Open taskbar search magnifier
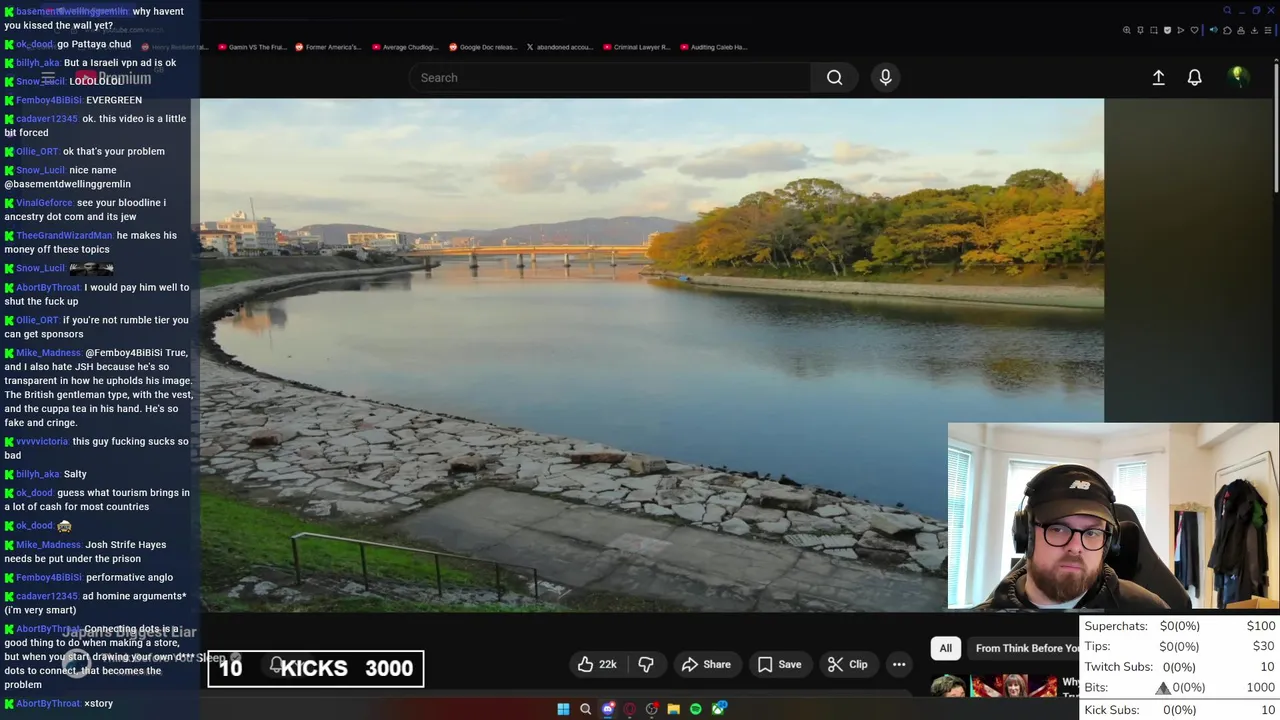This screenshot has width=1280, height=720. (x=585, y=709)
